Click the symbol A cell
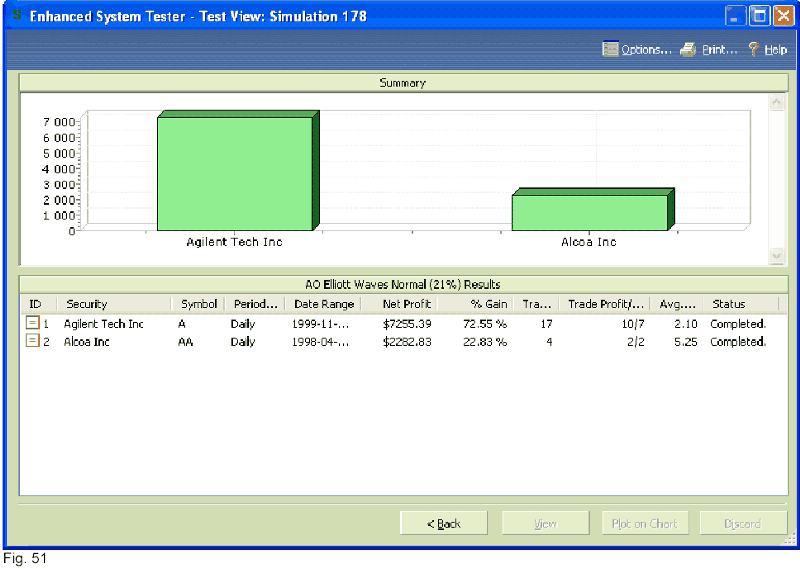Image resolution: width=800 pixels, height=569 pixels. point(182,324)
